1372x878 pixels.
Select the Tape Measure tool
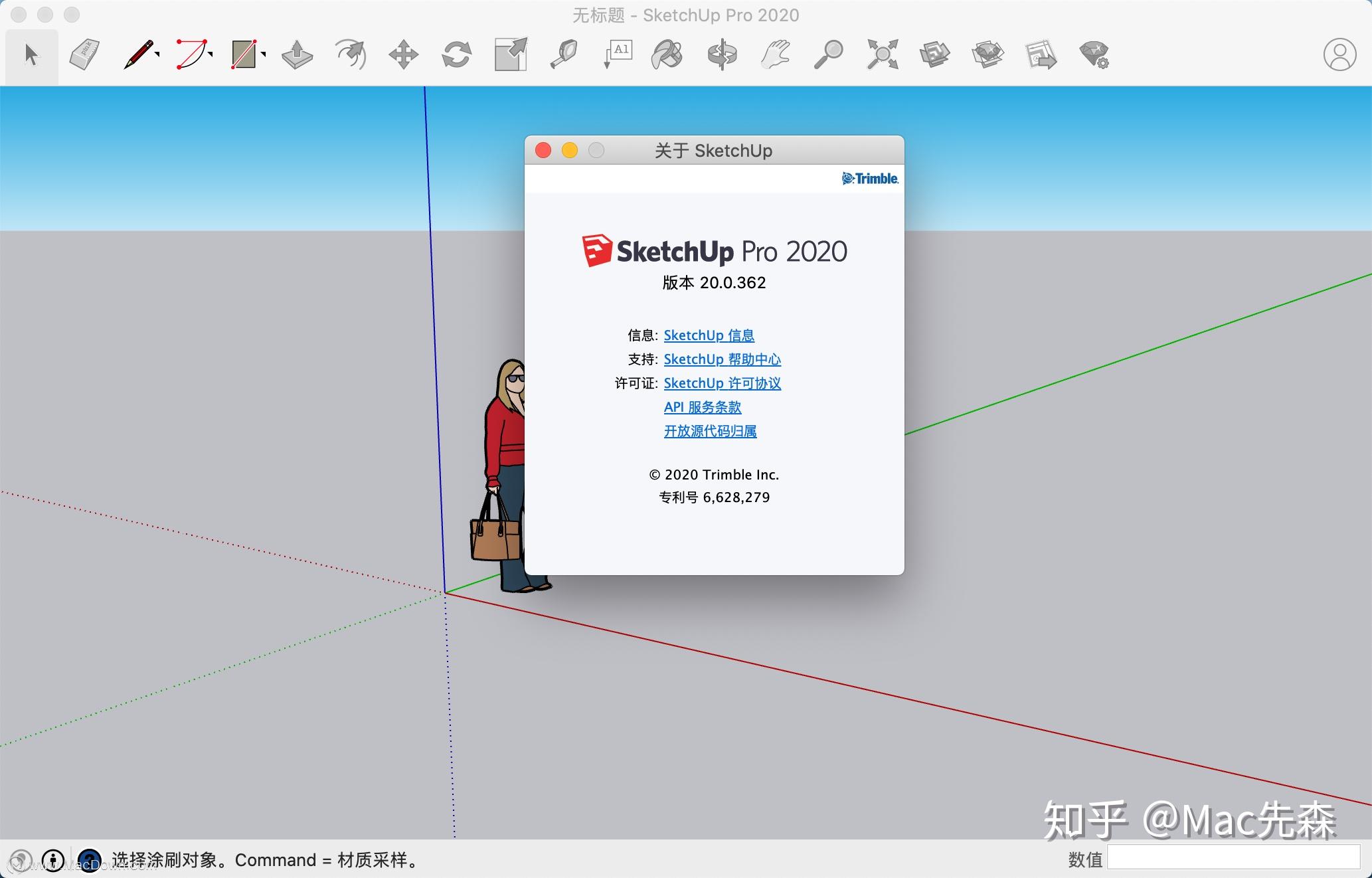pos(564,54)
